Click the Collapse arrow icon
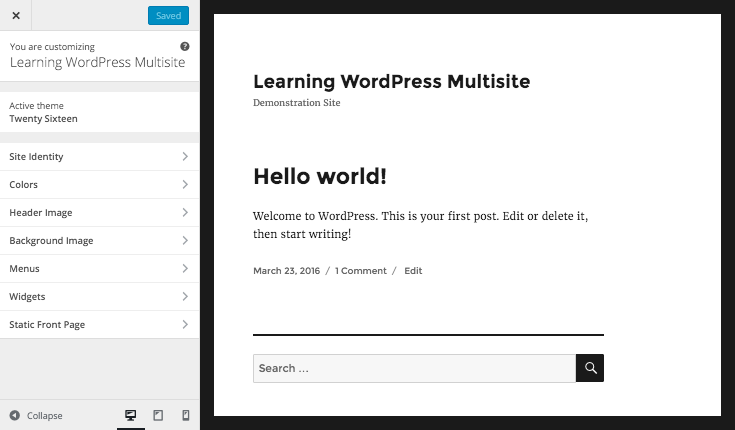This screenshot has height=430, width=735. pos(15,416)
